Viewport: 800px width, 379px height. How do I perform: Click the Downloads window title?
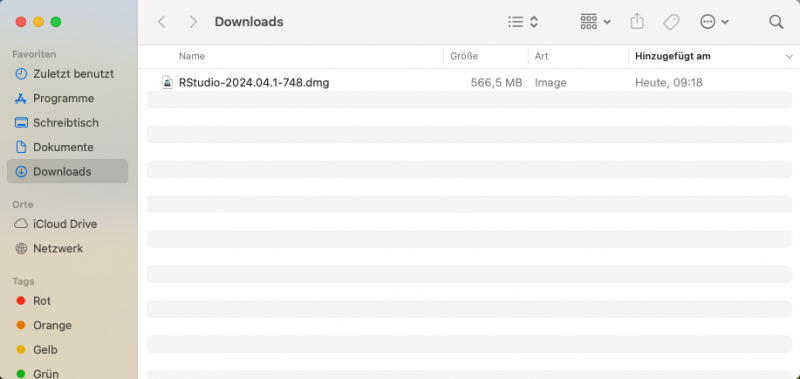249,22
